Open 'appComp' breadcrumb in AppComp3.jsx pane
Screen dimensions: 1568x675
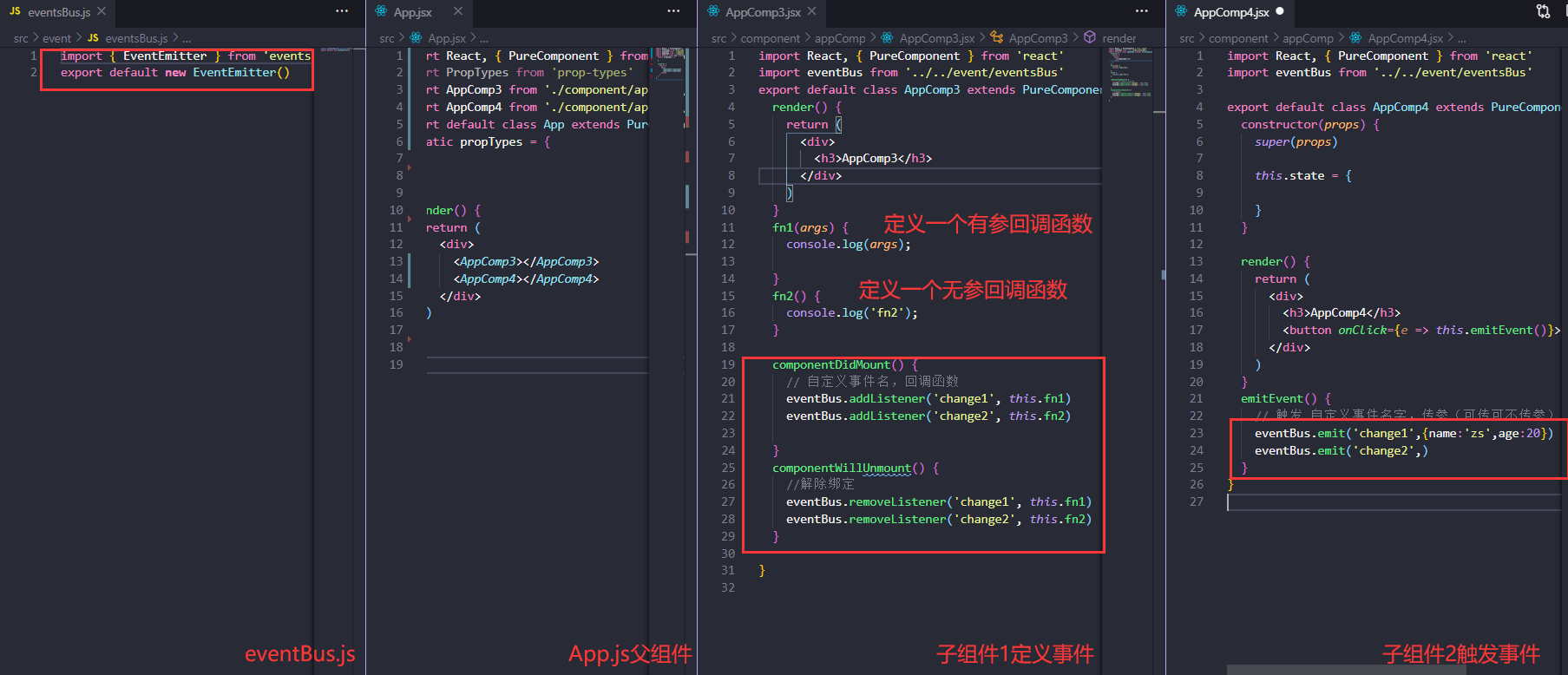click(x=840, y=39)
